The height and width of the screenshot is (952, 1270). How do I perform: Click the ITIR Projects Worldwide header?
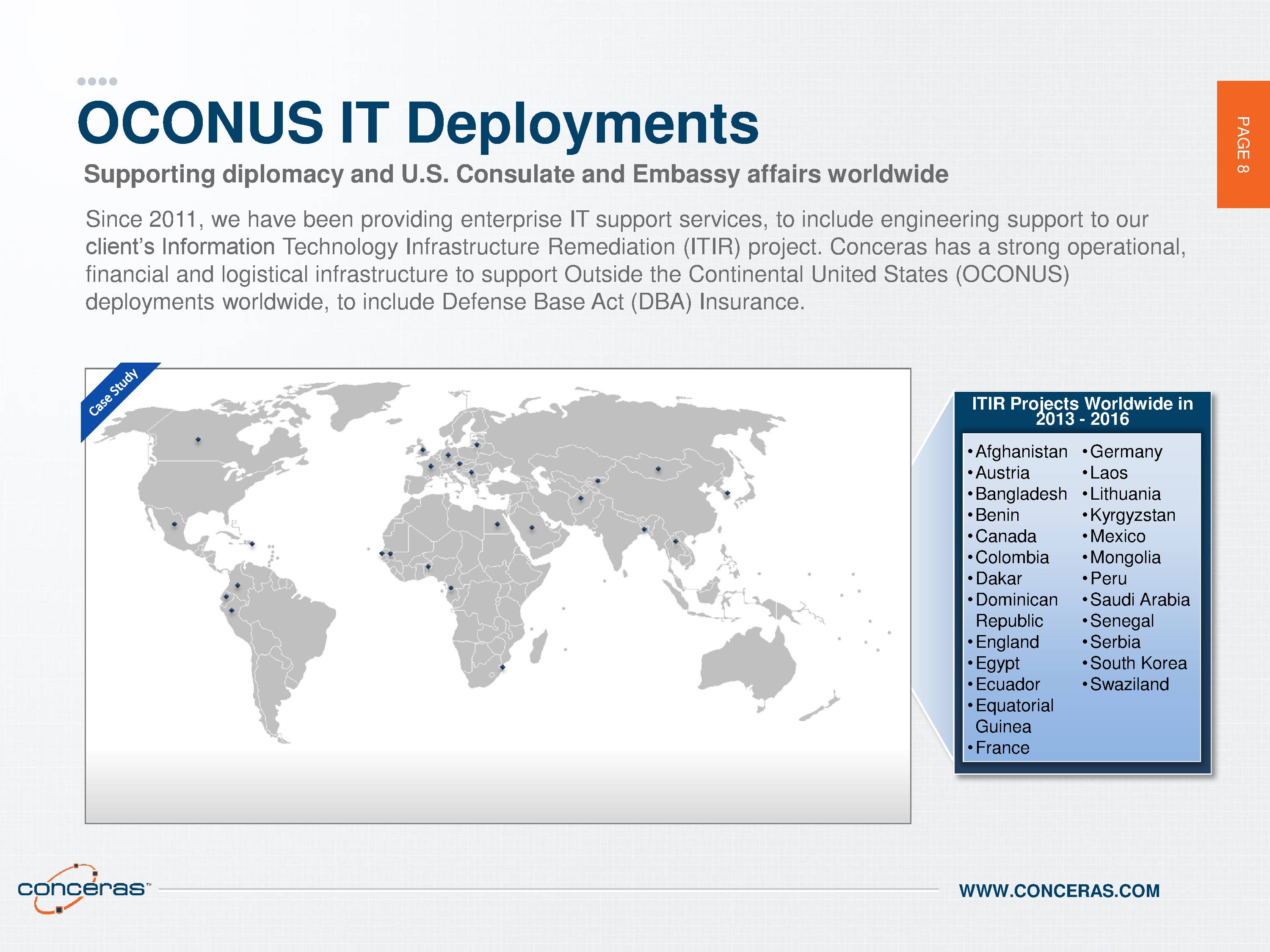click(1082, 411)
